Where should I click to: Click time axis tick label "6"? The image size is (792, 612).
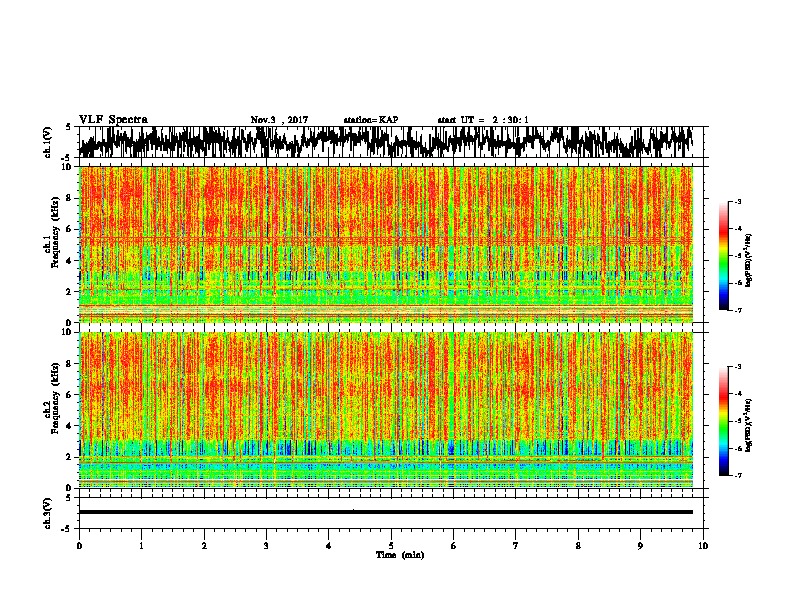tap(454, 546)
